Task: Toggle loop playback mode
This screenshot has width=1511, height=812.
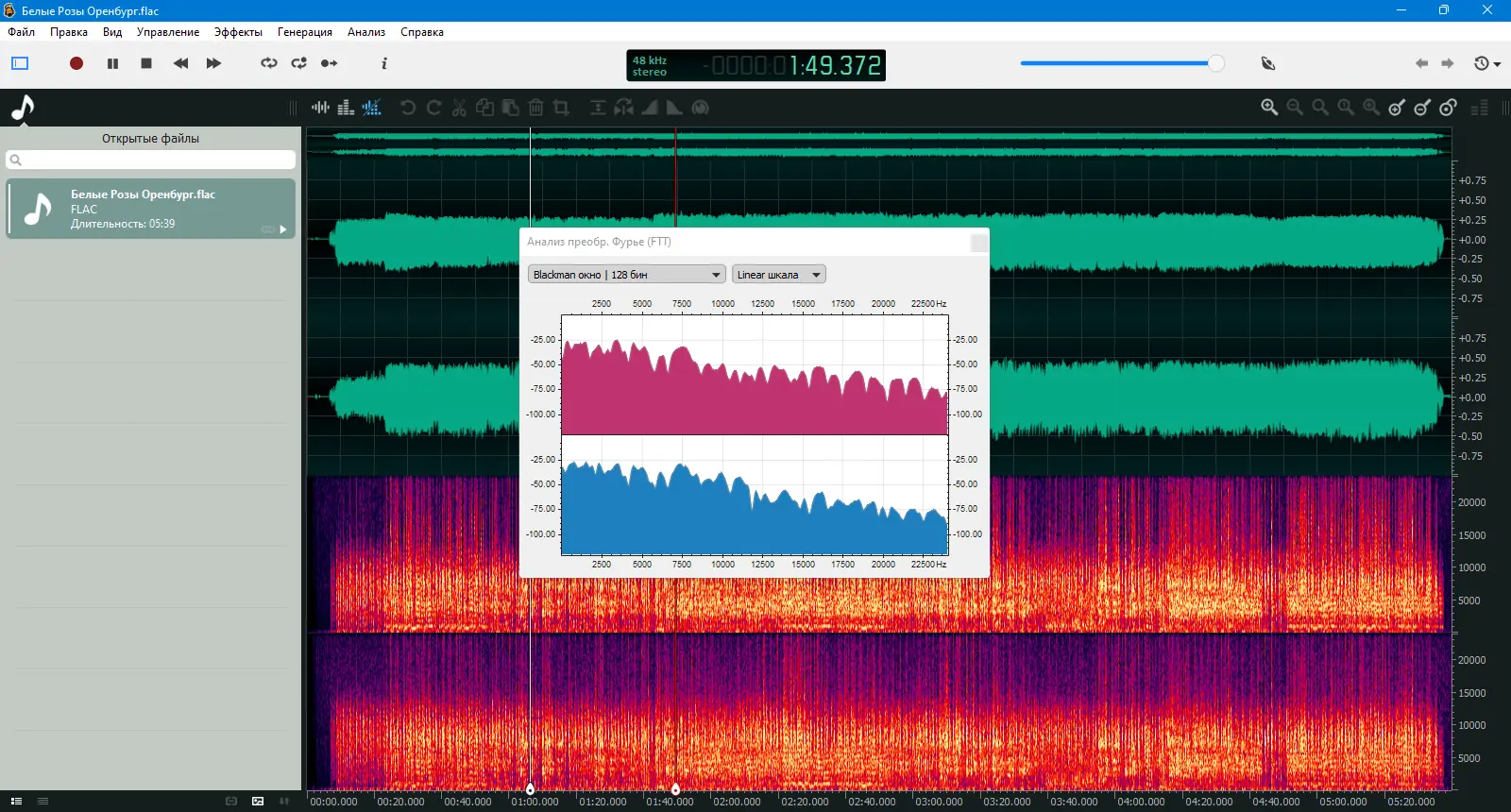Action: pyautogui.click(x=269, y=63)
